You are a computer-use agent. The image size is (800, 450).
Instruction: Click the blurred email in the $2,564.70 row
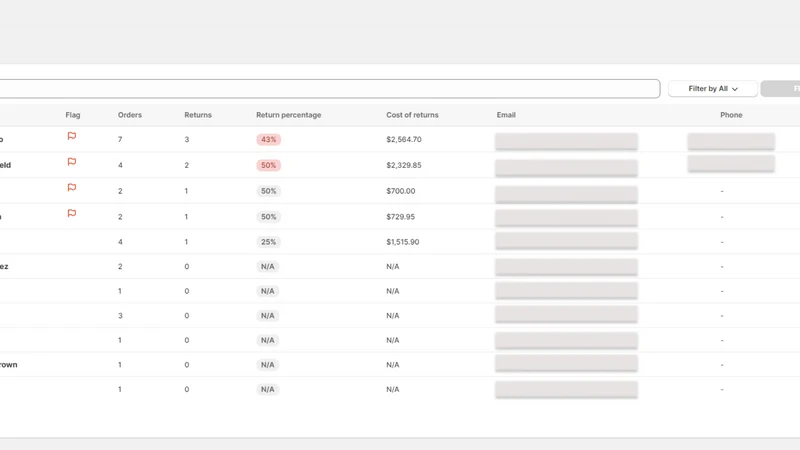(566, 141)
